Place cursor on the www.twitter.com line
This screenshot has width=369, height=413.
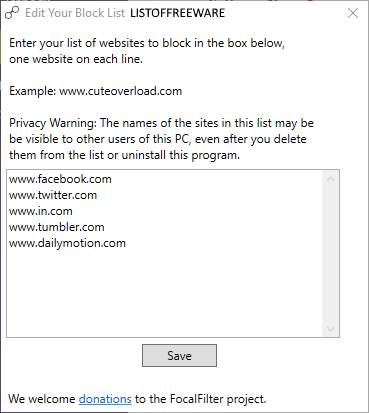tap(53, 195)
